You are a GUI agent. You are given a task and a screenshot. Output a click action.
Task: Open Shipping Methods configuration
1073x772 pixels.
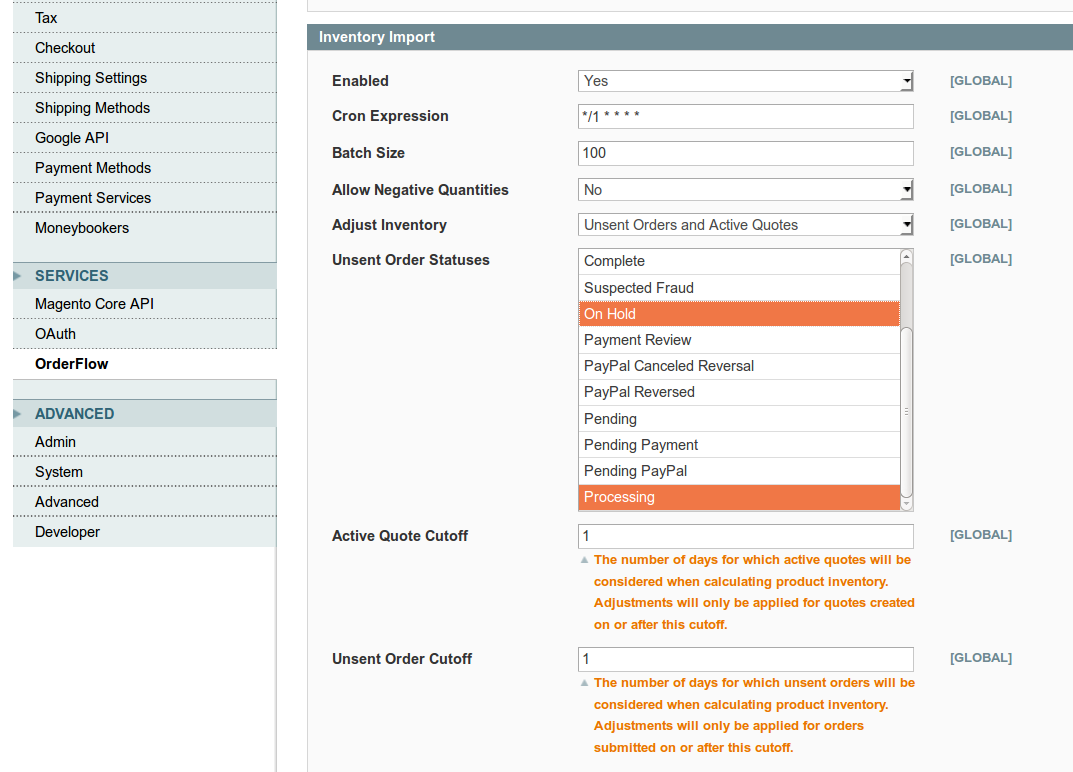pos(92,107)
